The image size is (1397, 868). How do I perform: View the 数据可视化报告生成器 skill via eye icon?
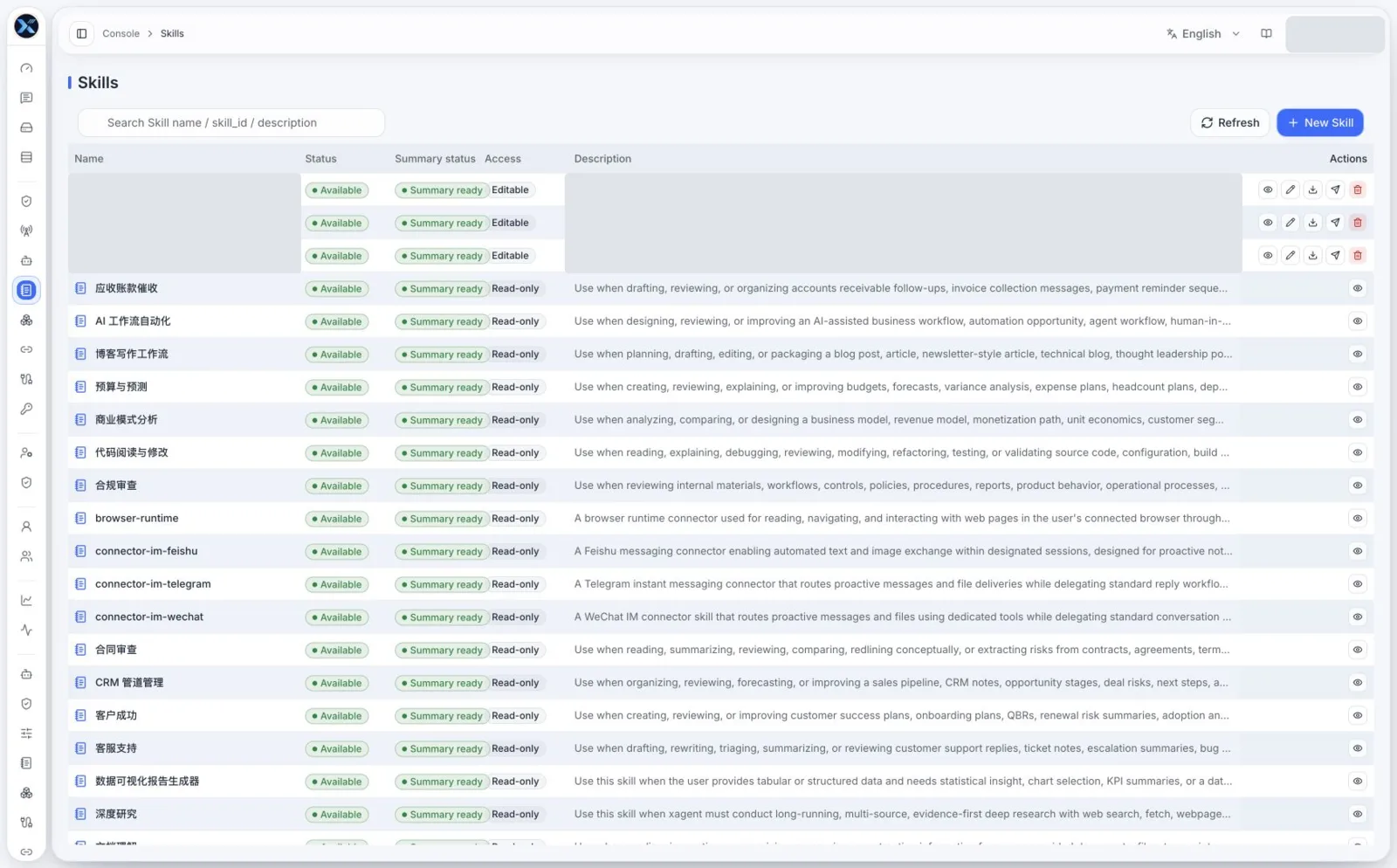[1357, 782]
